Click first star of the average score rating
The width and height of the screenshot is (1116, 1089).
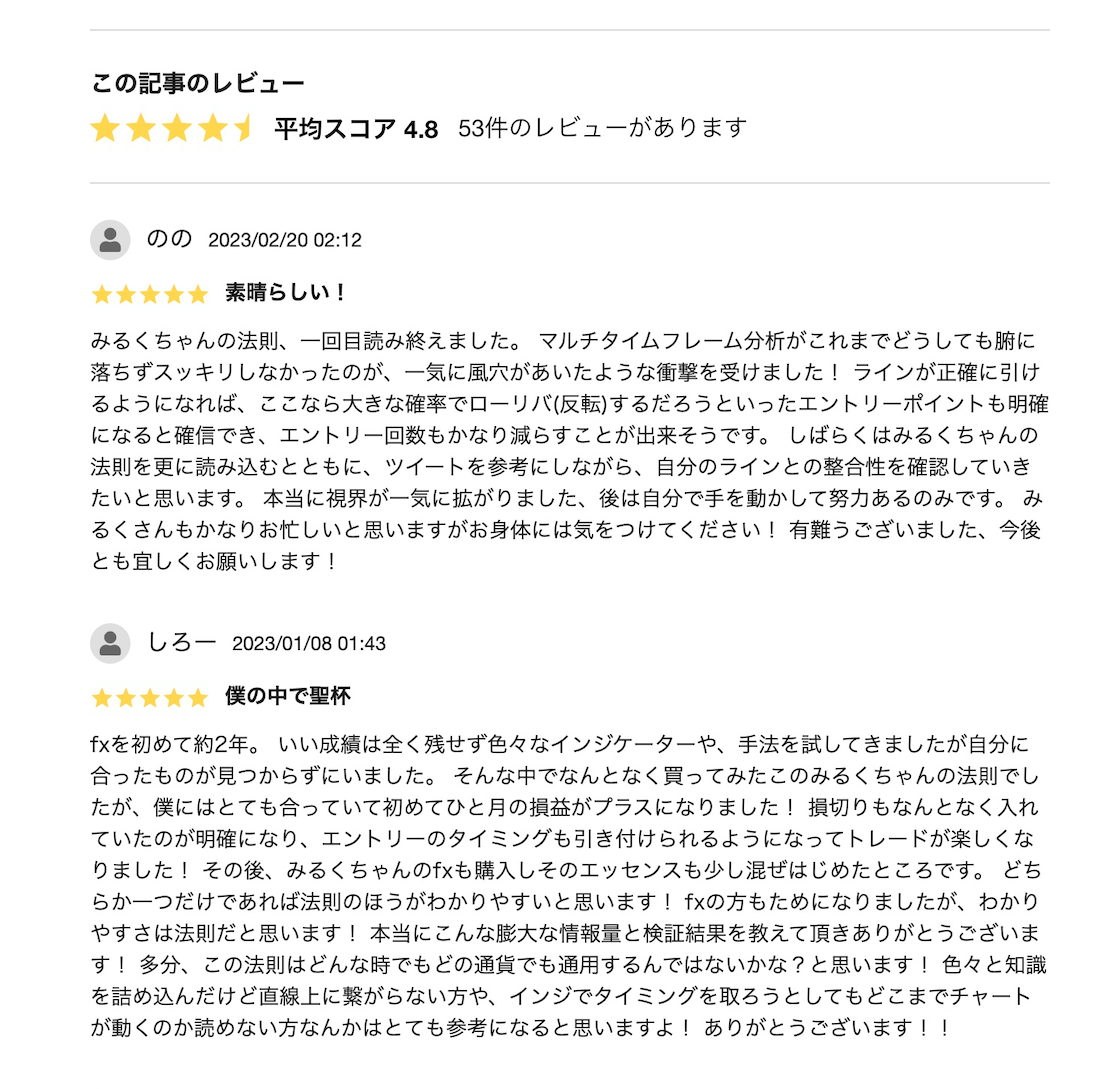(104, 129)
